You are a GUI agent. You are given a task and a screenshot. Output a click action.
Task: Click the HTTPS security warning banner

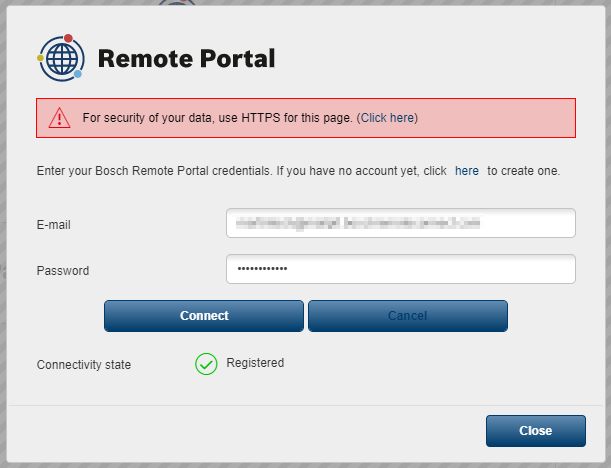[x=306, y=118]
